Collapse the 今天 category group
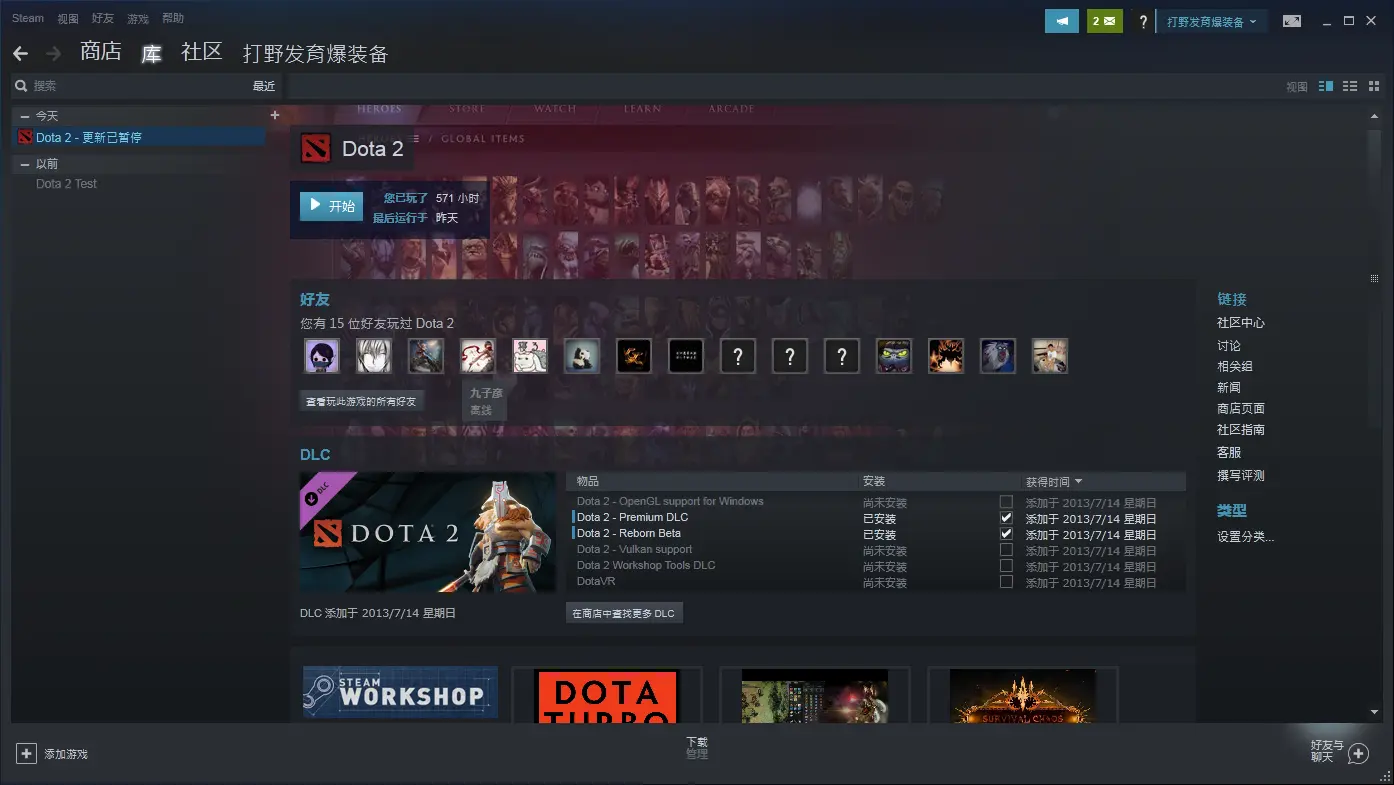The width and height of the screenshot is (1394, 785). tap(25, 116)
